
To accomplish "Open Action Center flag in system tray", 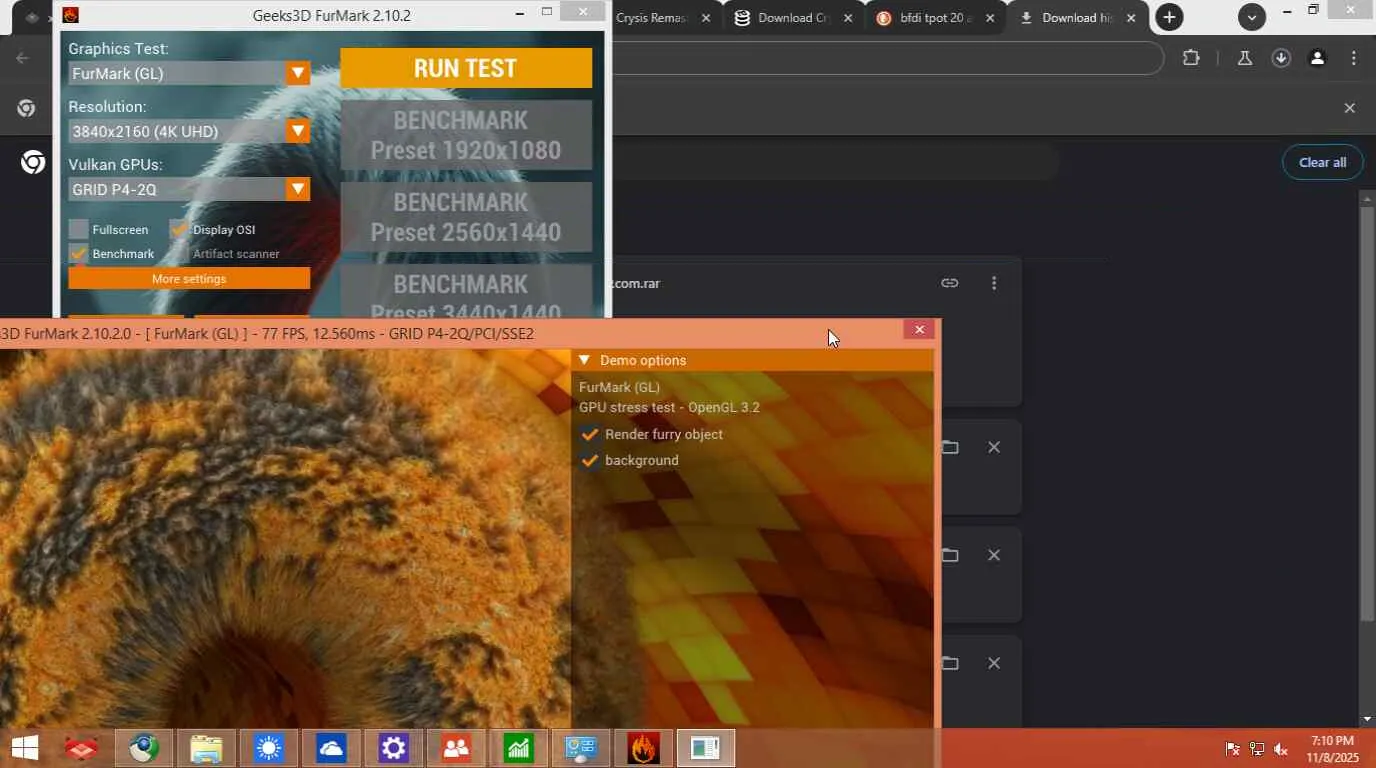I will (x=1233, y=749).
